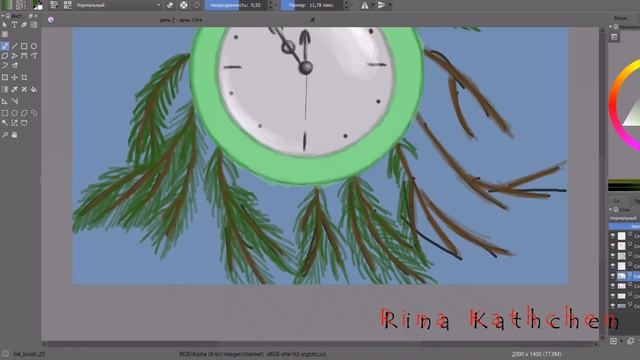
Task: Select the Text tool
Action: [14, 25]
